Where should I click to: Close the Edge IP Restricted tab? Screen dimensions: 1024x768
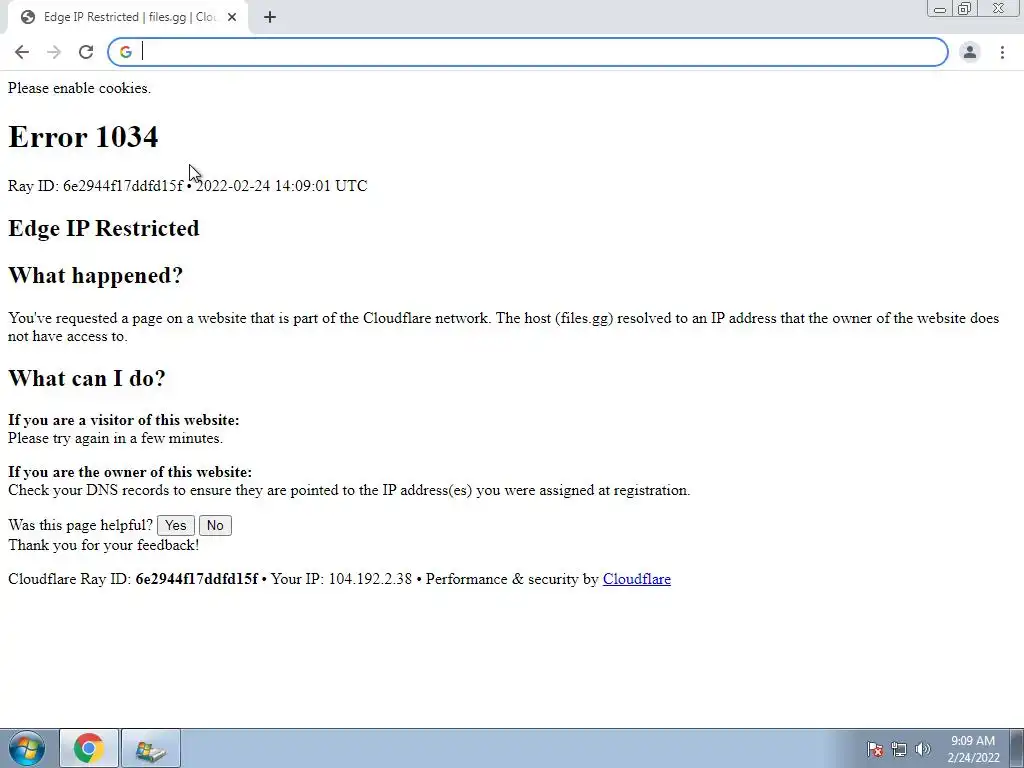click(232, 17)
